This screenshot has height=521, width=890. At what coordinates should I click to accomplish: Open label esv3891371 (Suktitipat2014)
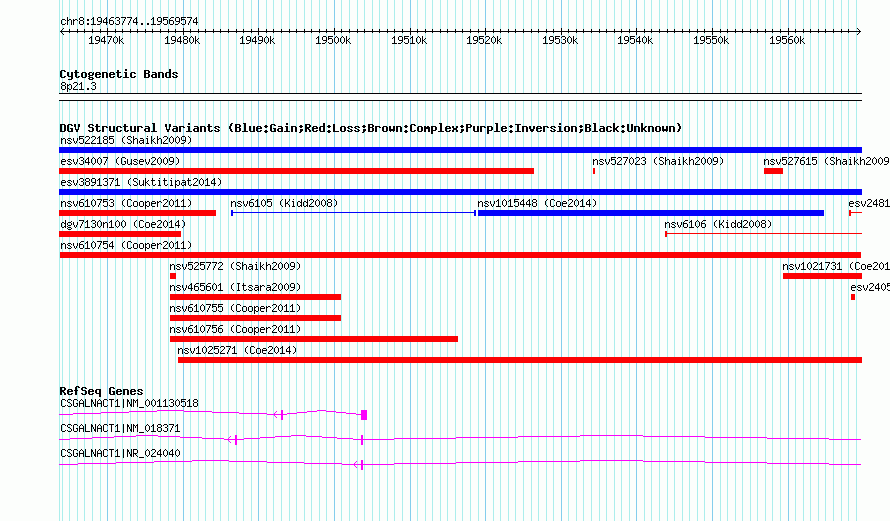coord(141,182)
